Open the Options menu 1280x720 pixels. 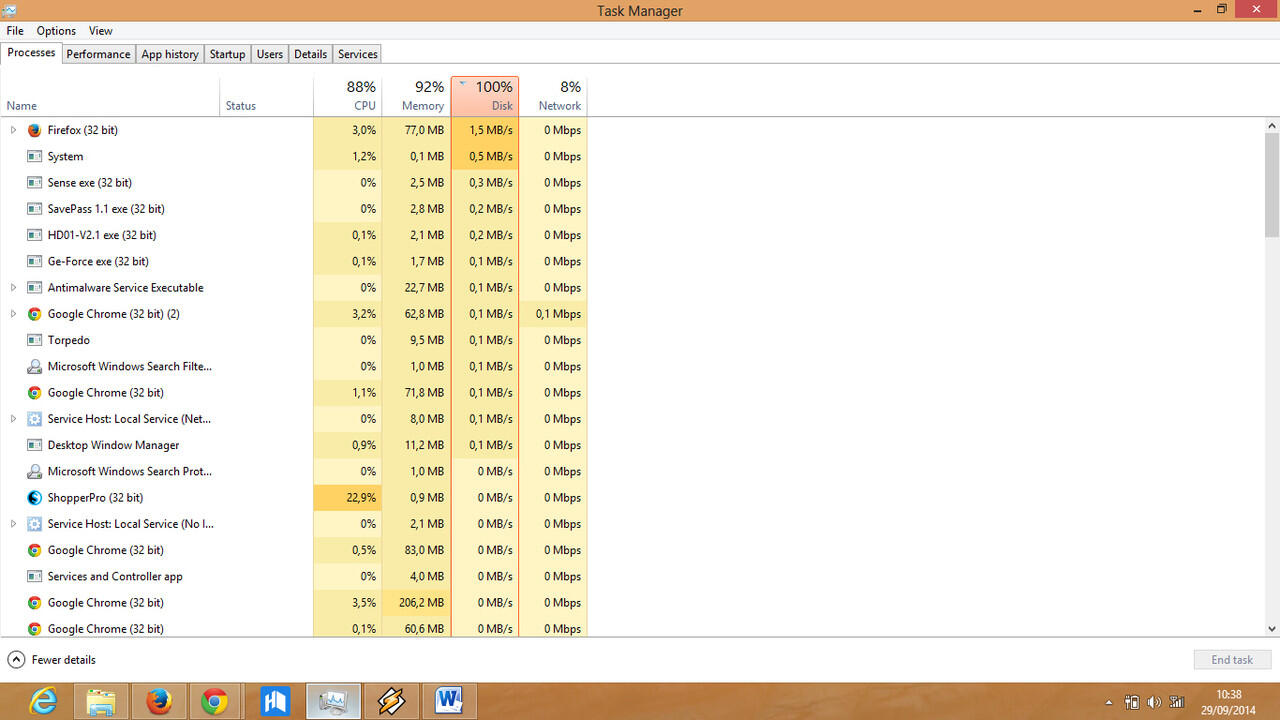coord(56,31)
